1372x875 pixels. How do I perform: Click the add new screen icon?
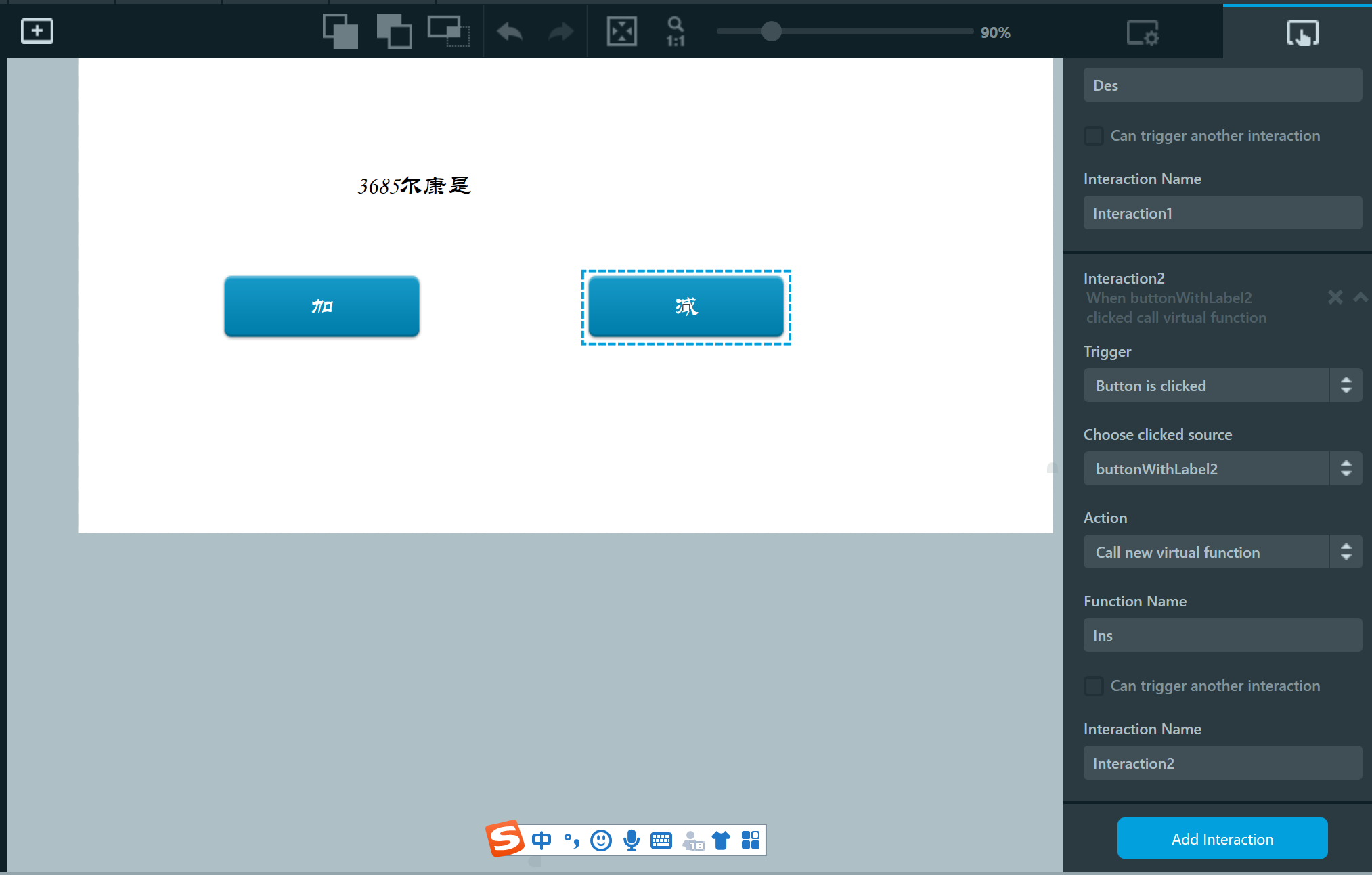pyautogui.click(x=37, y=30)
